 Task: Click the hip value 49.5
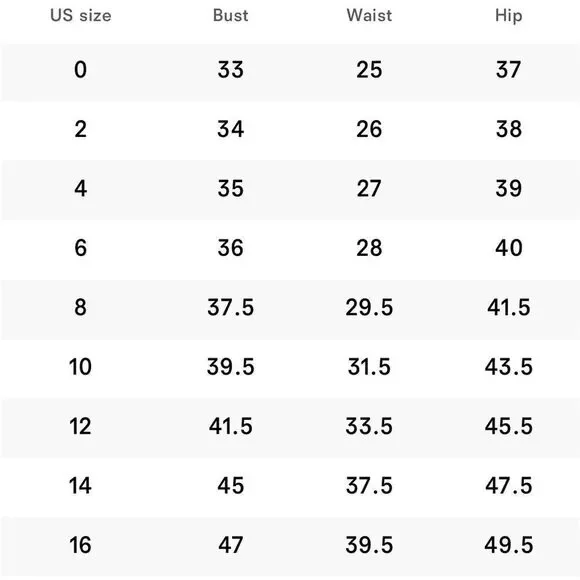509,545
